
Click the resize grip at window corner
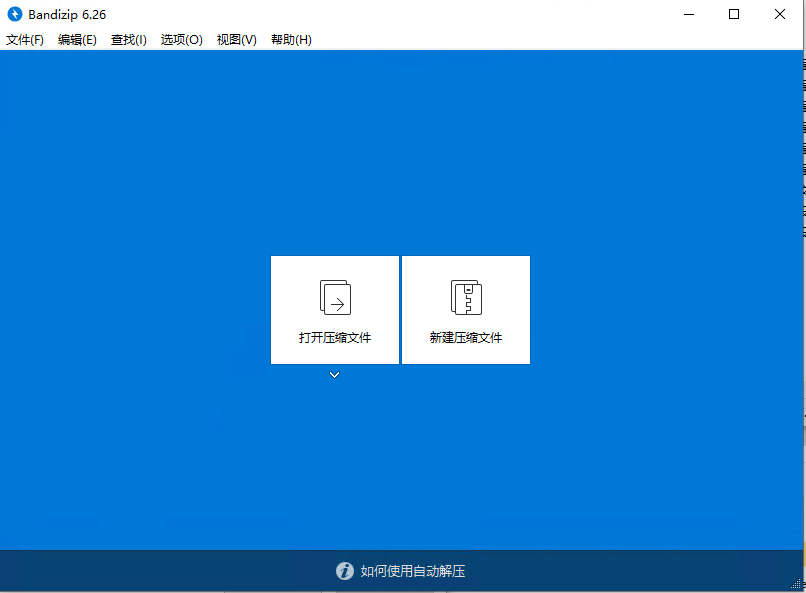coord(796,584)
